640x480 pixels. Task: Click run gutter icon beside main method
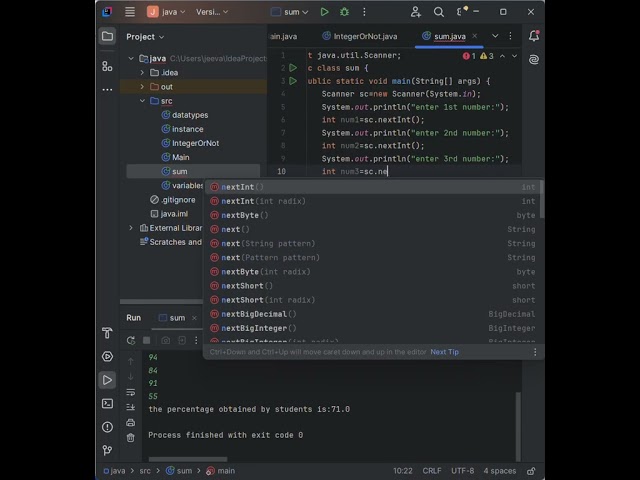pyautogui.click(x=293, y=81)
